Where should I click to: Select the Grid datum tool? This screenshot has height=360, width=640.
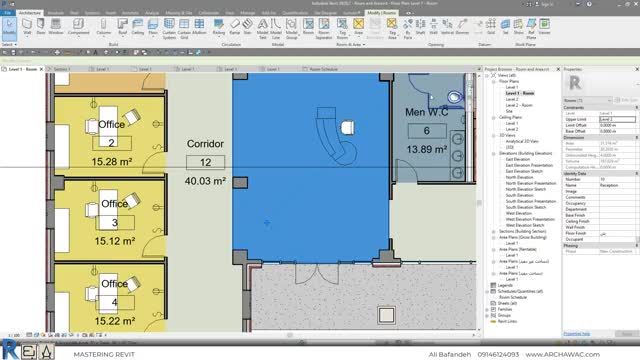491,27
